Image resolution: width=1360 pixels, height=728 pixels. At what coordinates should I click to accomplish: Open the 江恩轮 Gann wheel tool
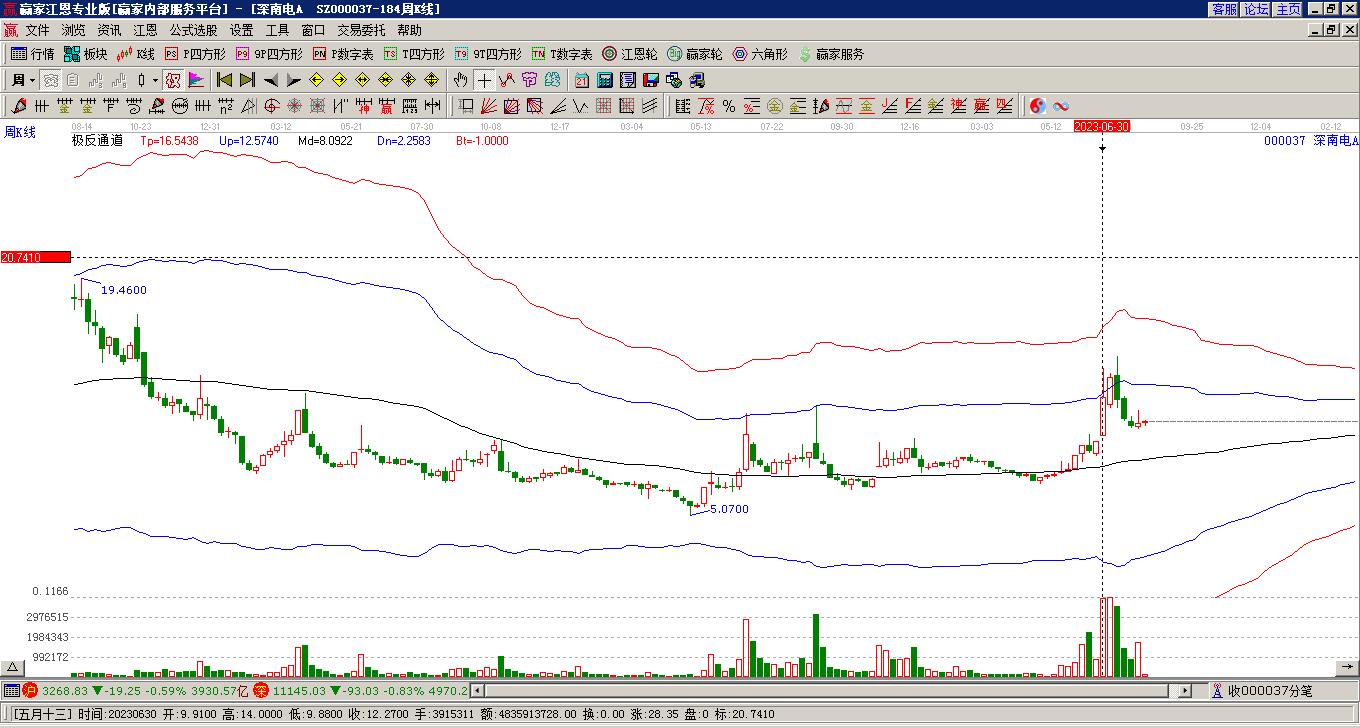click(x=629, y=54)
